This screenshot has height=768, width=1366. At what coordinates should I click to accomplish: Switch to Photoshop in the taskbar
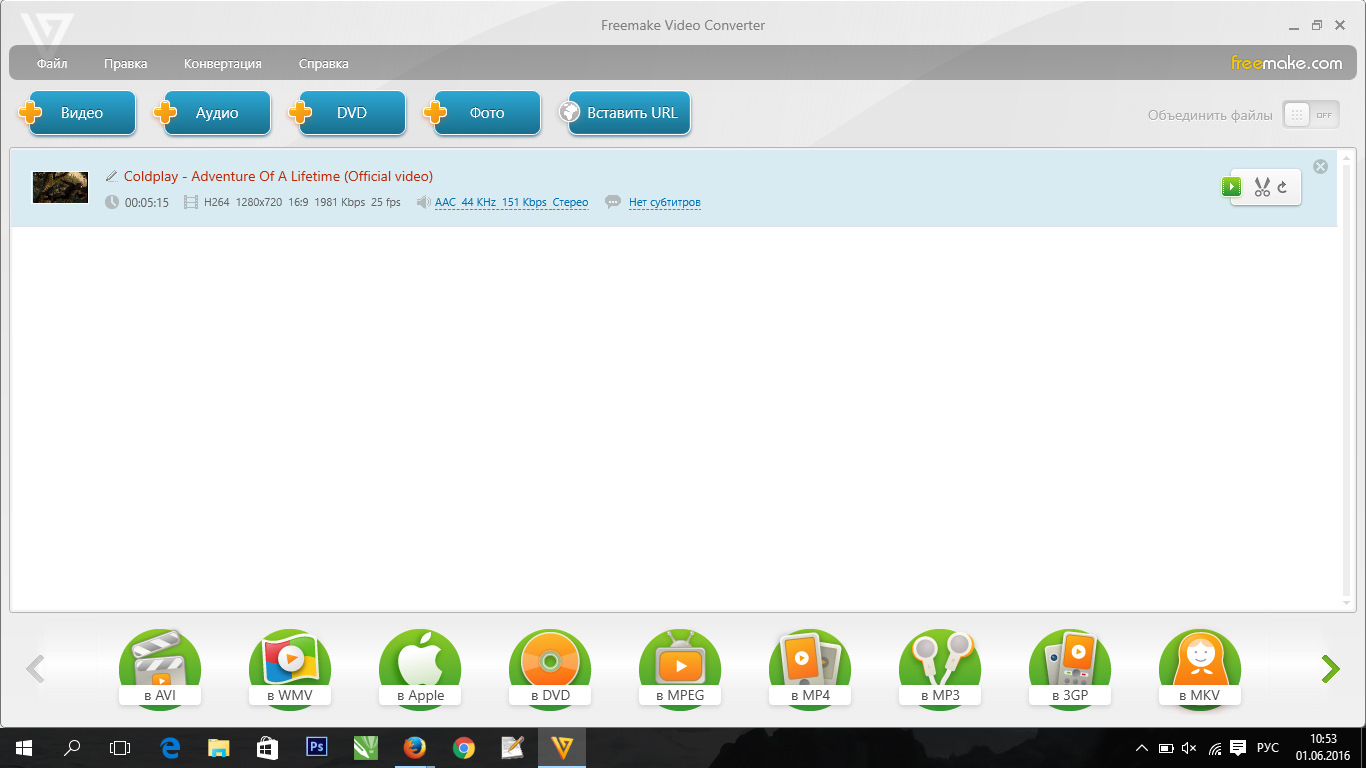(317, 747)
